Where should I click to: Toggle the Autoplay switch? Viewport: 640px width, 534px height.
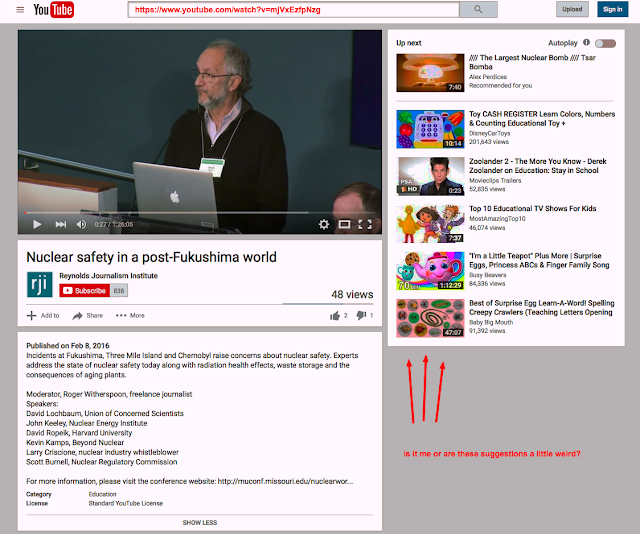(605, 43)
